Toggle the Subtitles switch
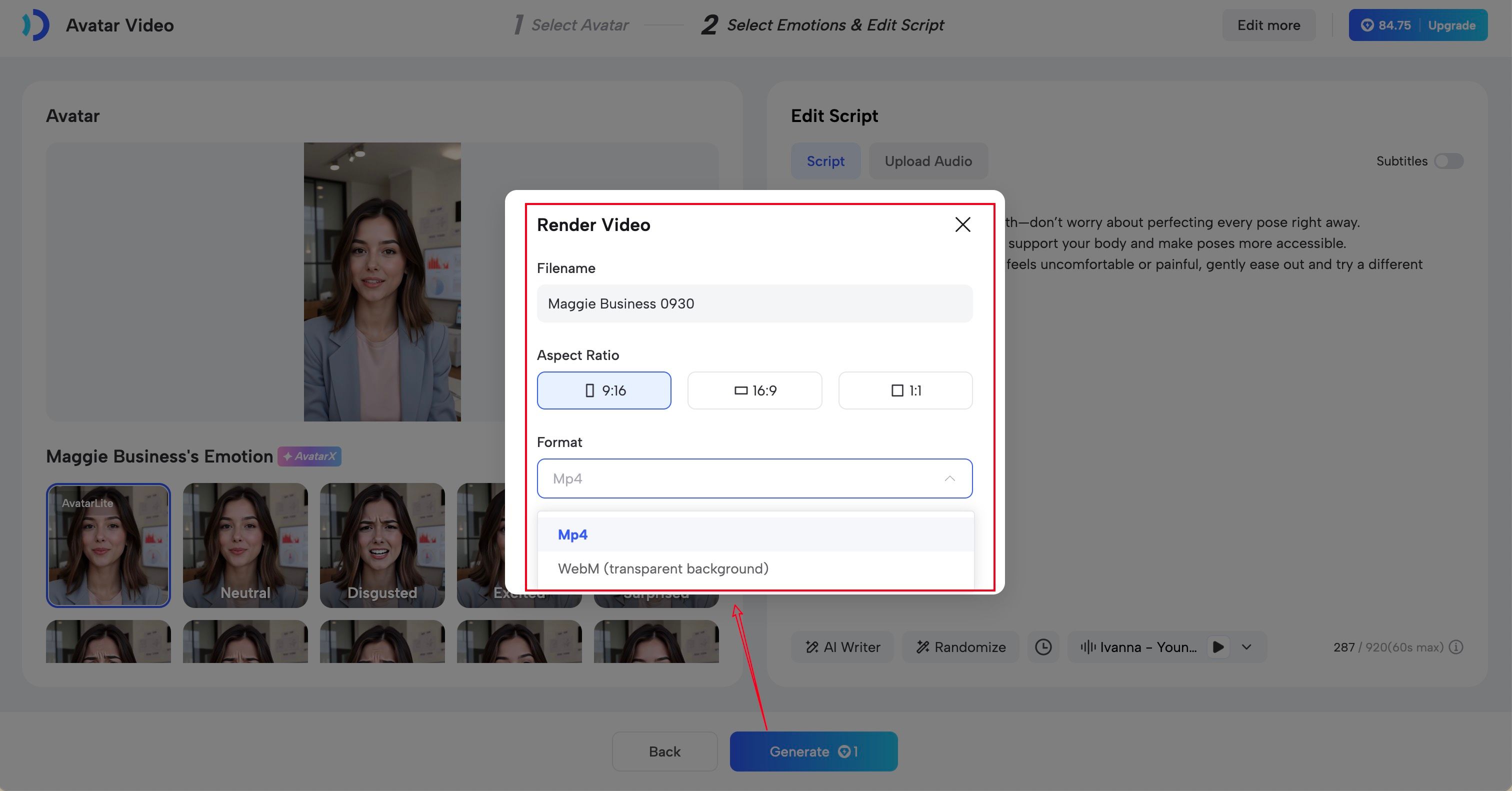 click(1448, 161)
